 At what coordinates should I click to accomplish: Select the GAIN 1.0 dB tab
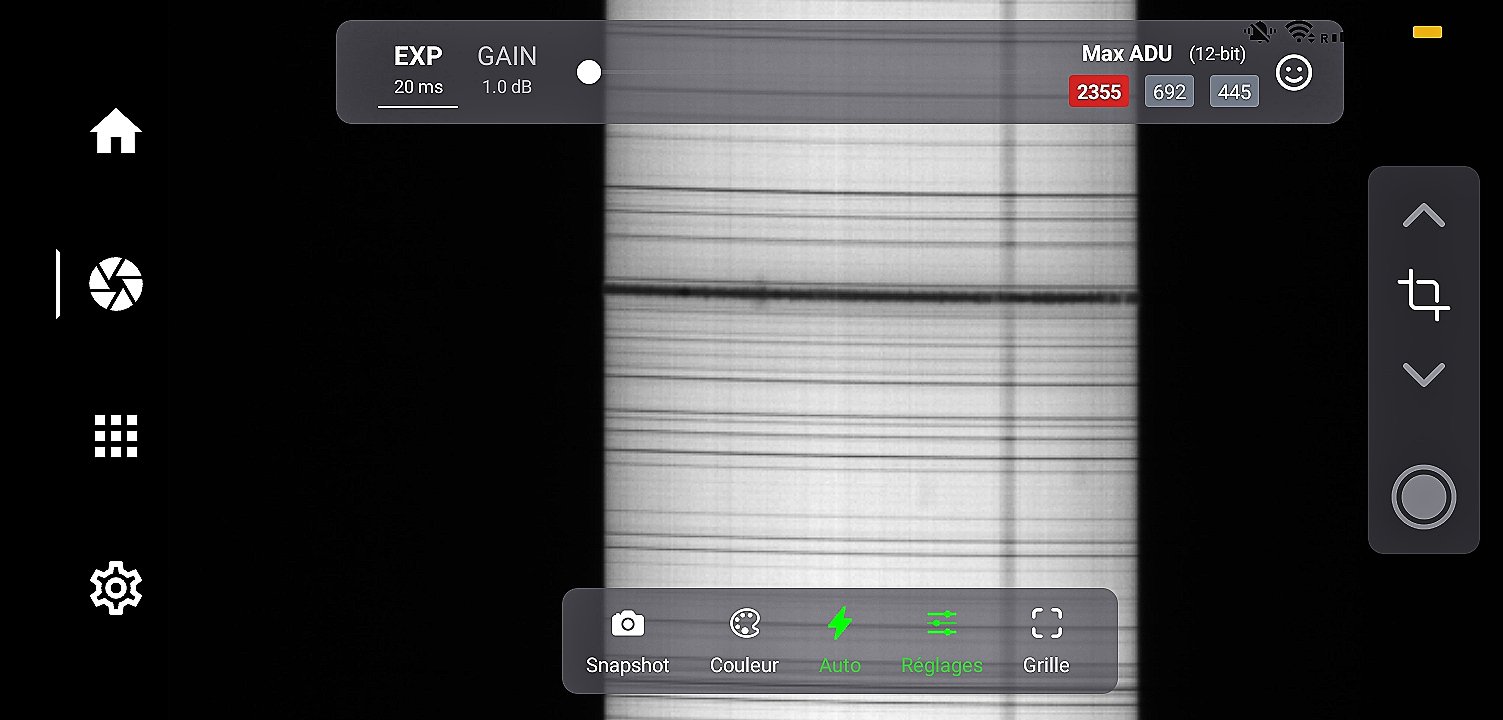(507, 71)
